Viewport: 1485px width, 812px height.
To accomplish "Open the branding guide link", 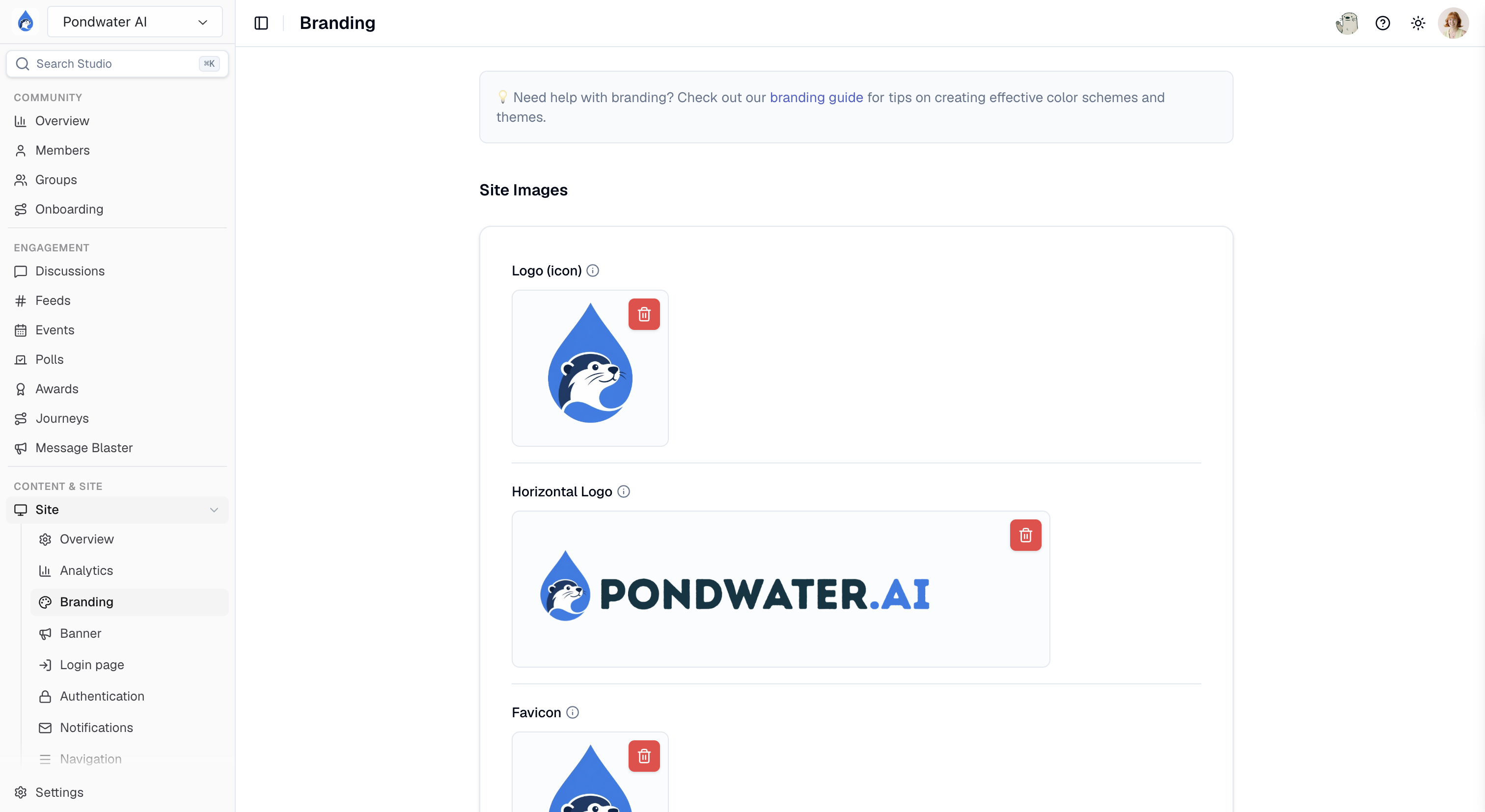I will click(816, 97).
